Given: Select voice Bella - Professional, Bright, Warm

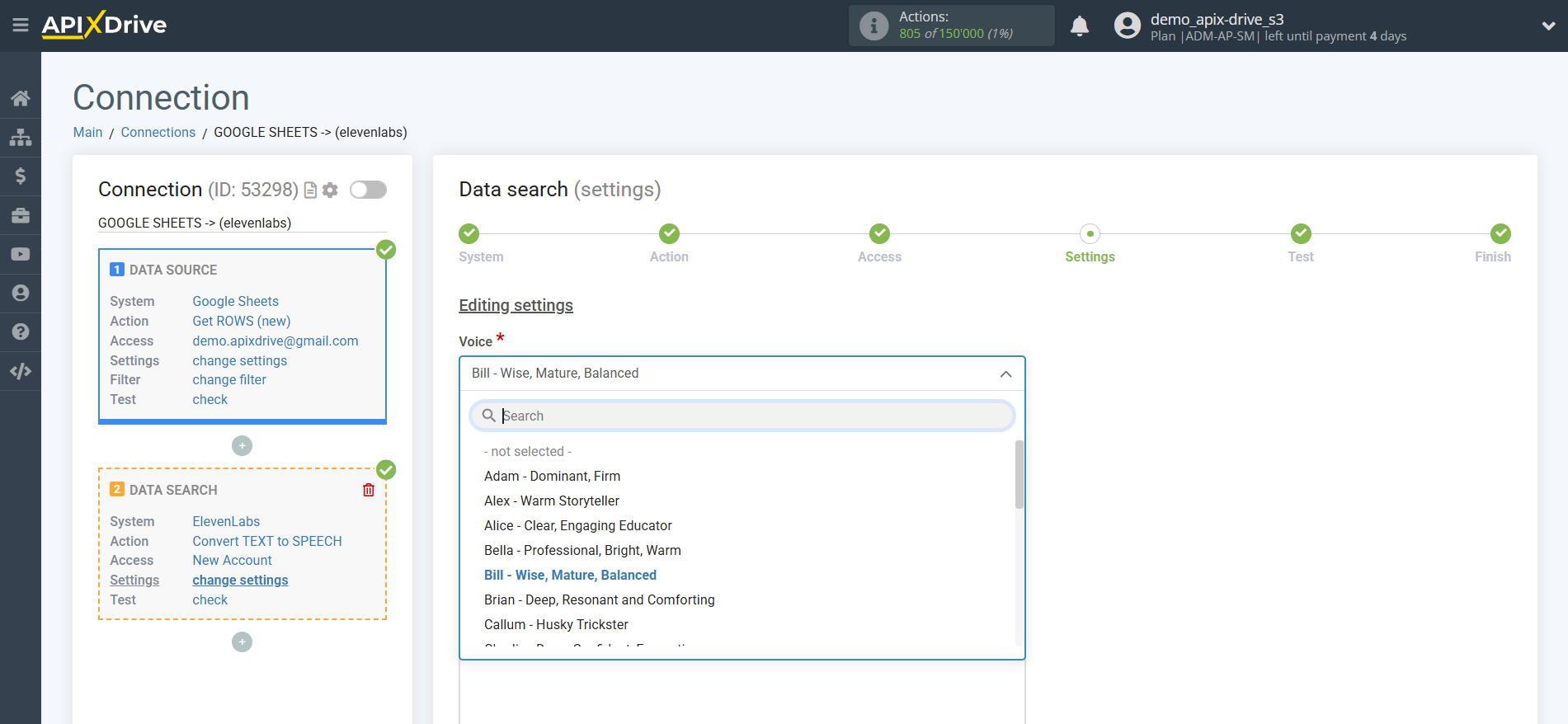Looking at the screenshot, I should click(x=582, y=550).
